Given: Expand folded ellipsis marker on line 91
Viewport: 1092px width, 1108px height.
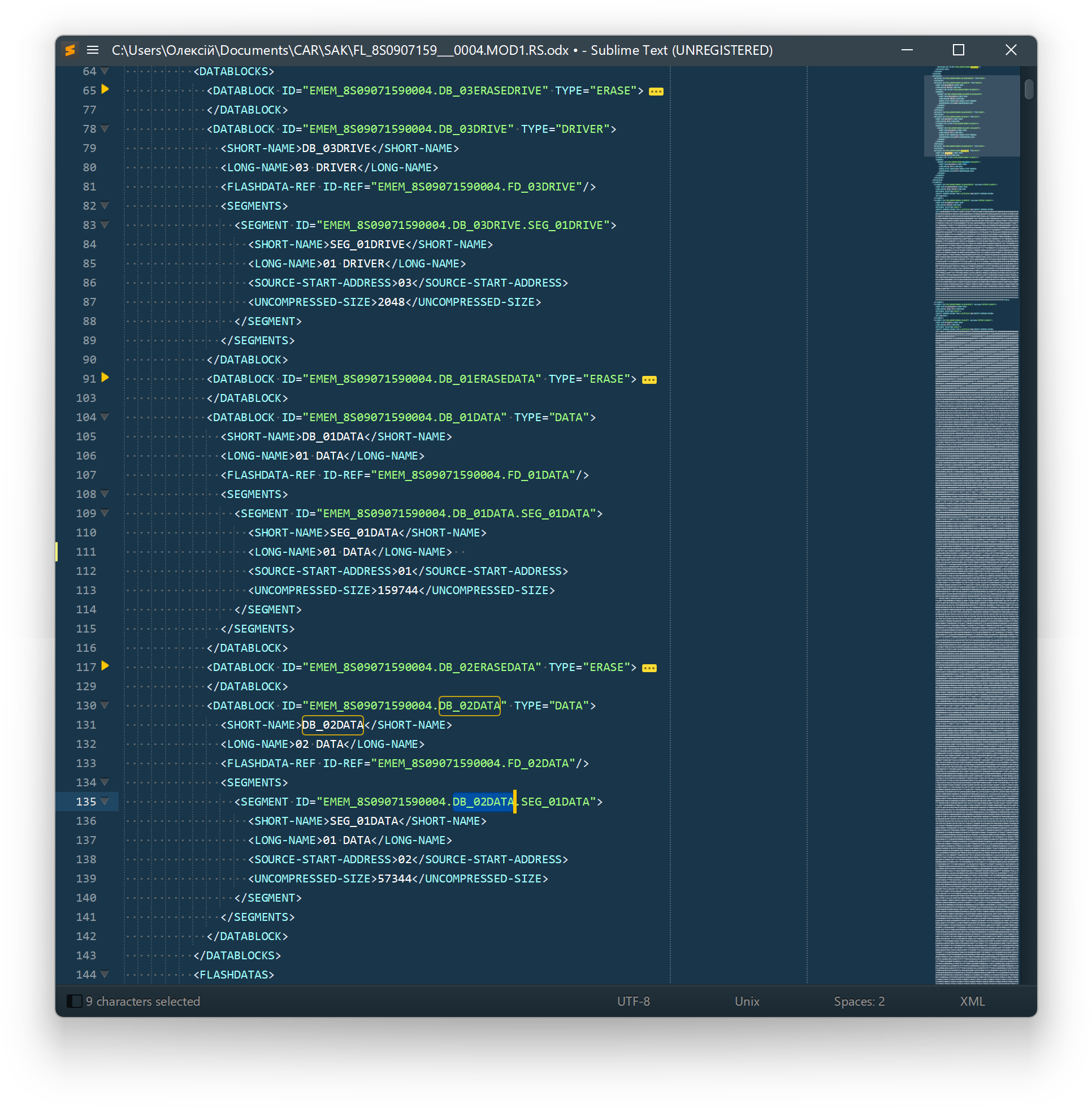Looking at the screenshot, I should [x=649, y=380].
